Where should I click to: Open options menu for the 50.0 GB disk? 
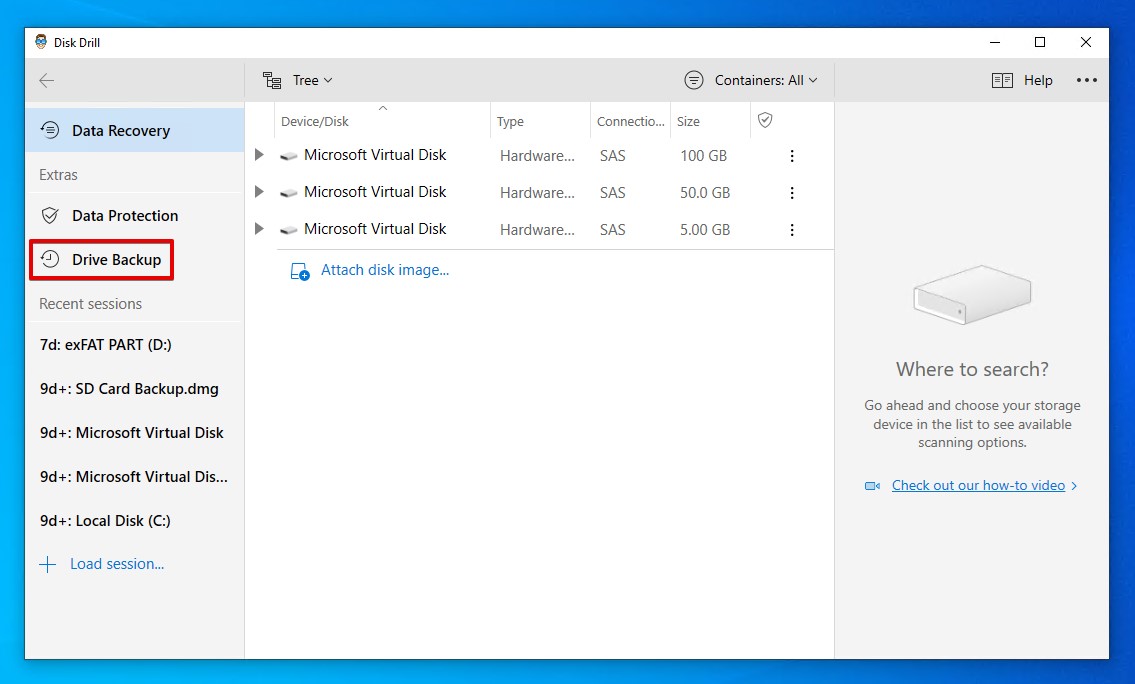point(792,193)
